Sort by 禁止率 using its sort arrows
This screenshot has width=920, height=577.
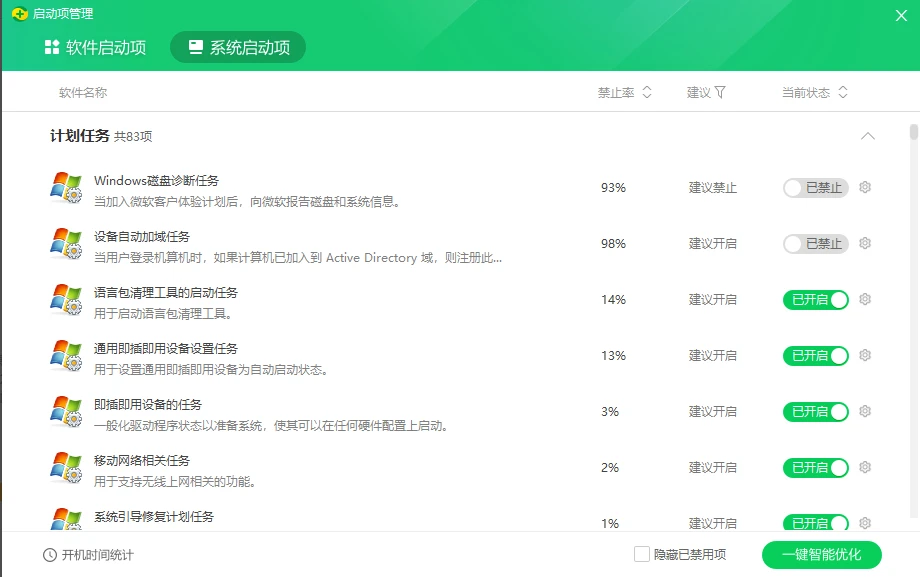645,91
